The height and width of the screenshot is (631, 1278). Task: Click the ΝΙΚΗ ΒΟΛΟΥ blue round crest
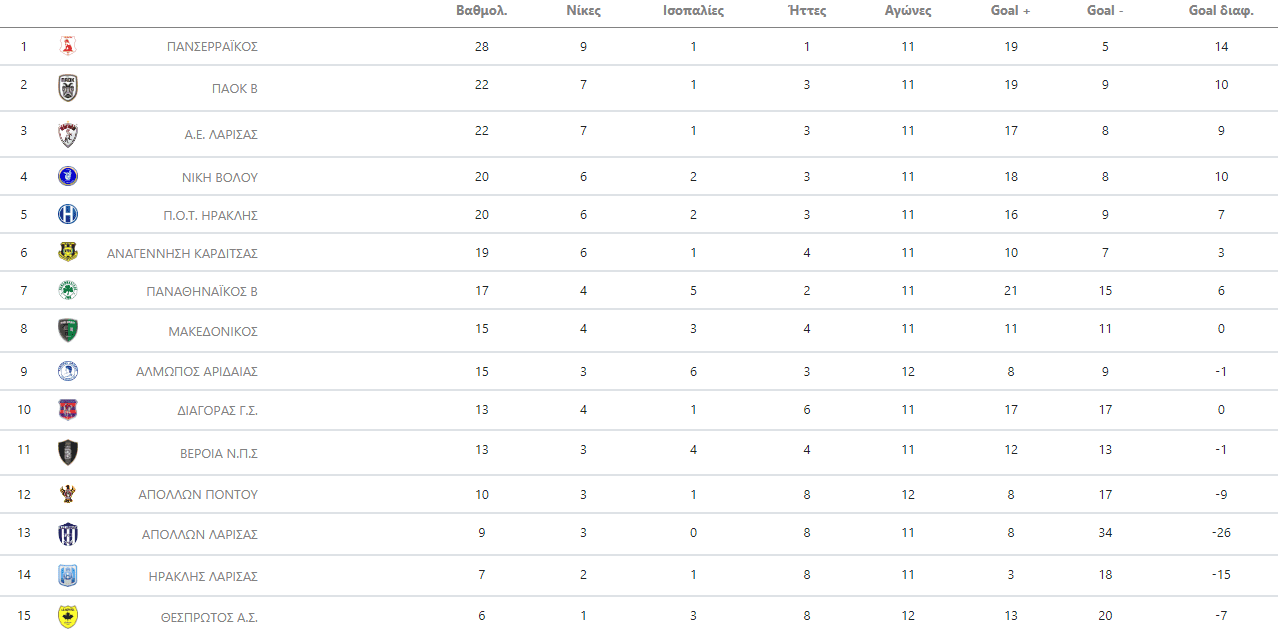pyautogui.click(x=68, y=177)
